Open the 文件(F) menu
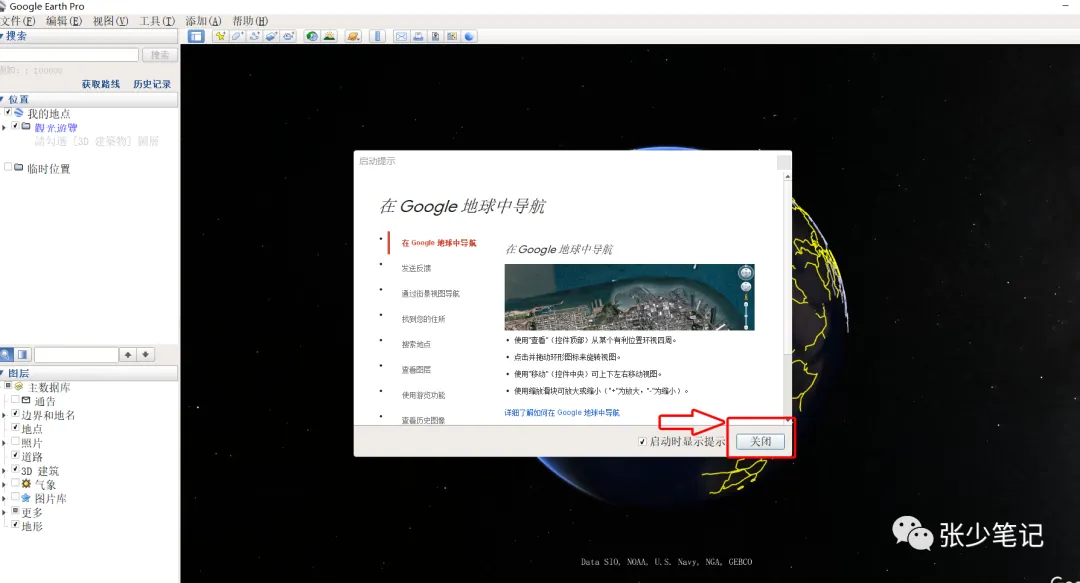Image resolution: width=1080 pixels, height=583 pixels. pos(18,21)
